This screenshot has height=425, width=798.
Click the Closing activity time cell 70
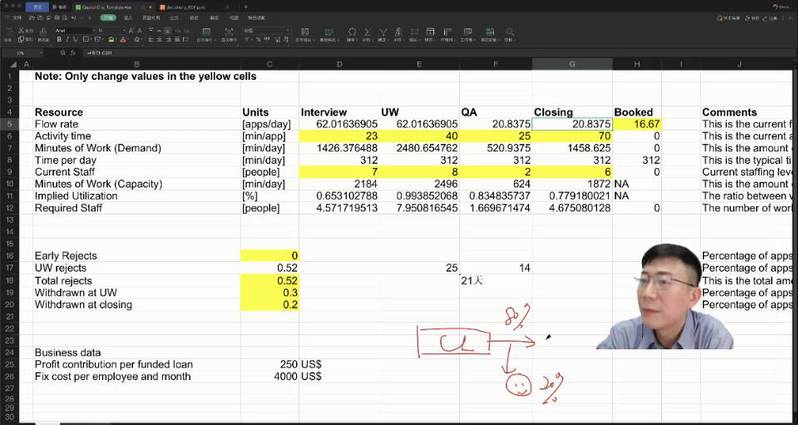[572, 135]
